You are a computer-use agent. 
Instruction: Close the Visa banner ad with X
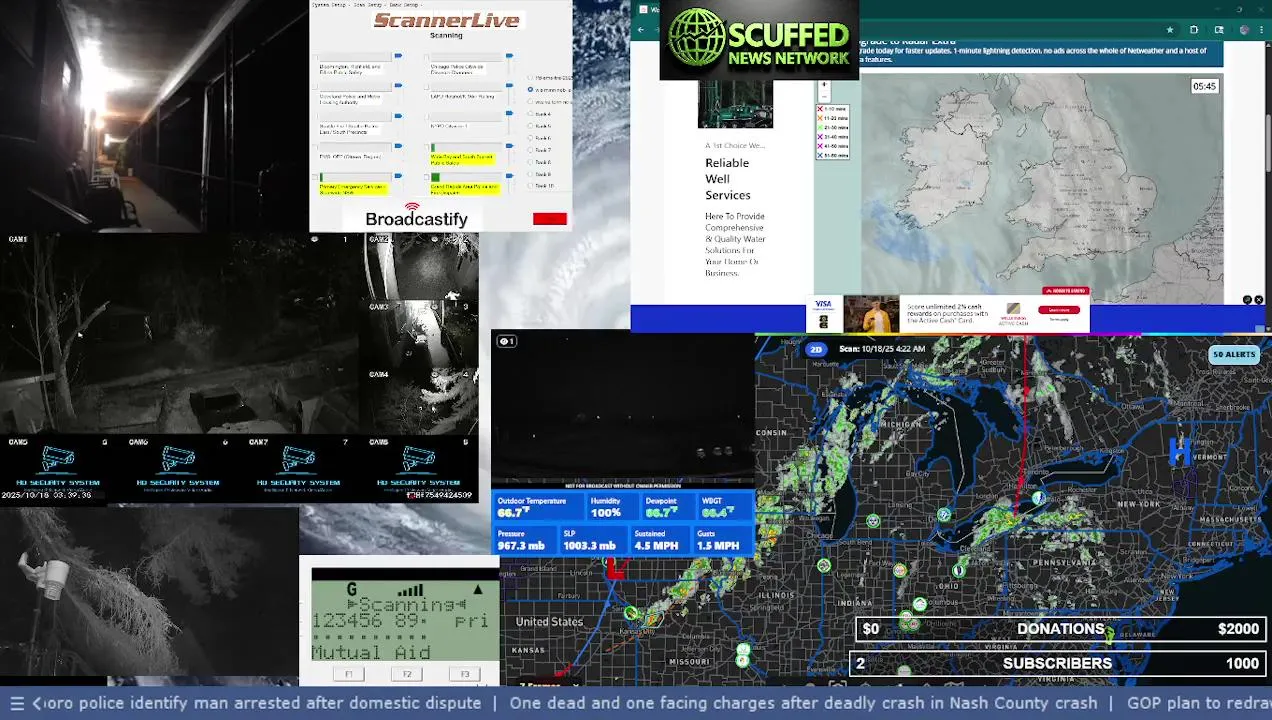pyautogui.click(x=1259, y=299)
